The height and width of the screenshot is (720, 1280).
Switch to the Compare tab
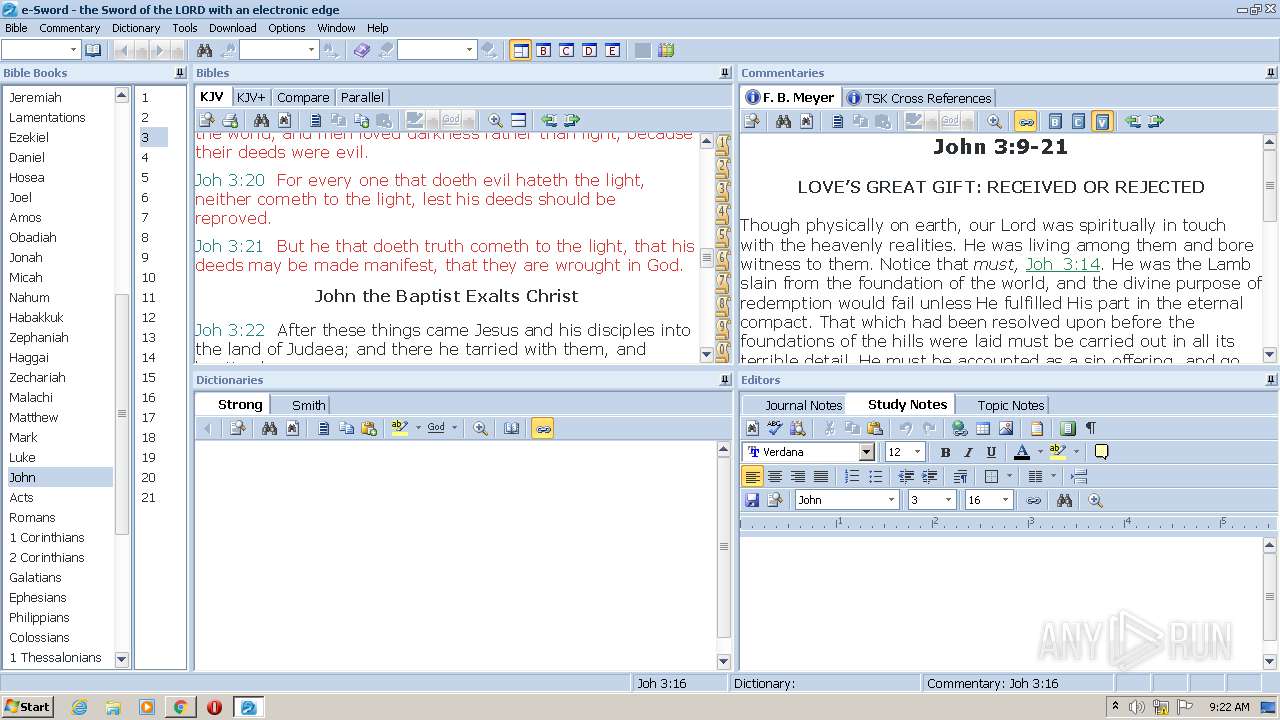[303, 97]
